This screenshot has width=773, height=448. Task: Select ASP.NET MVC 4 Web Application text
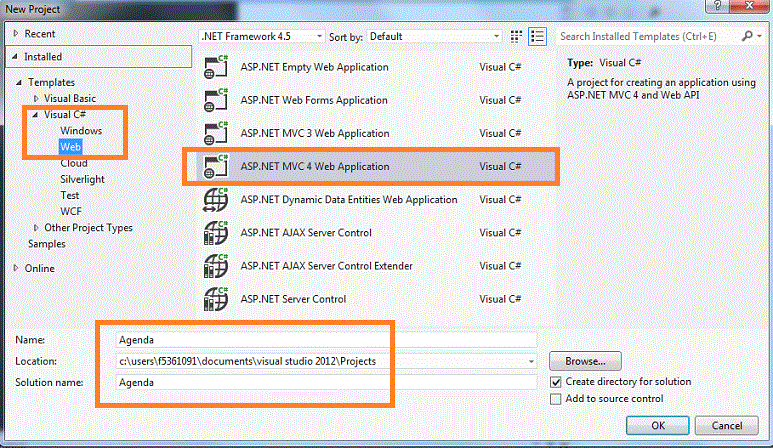[315, 167]
